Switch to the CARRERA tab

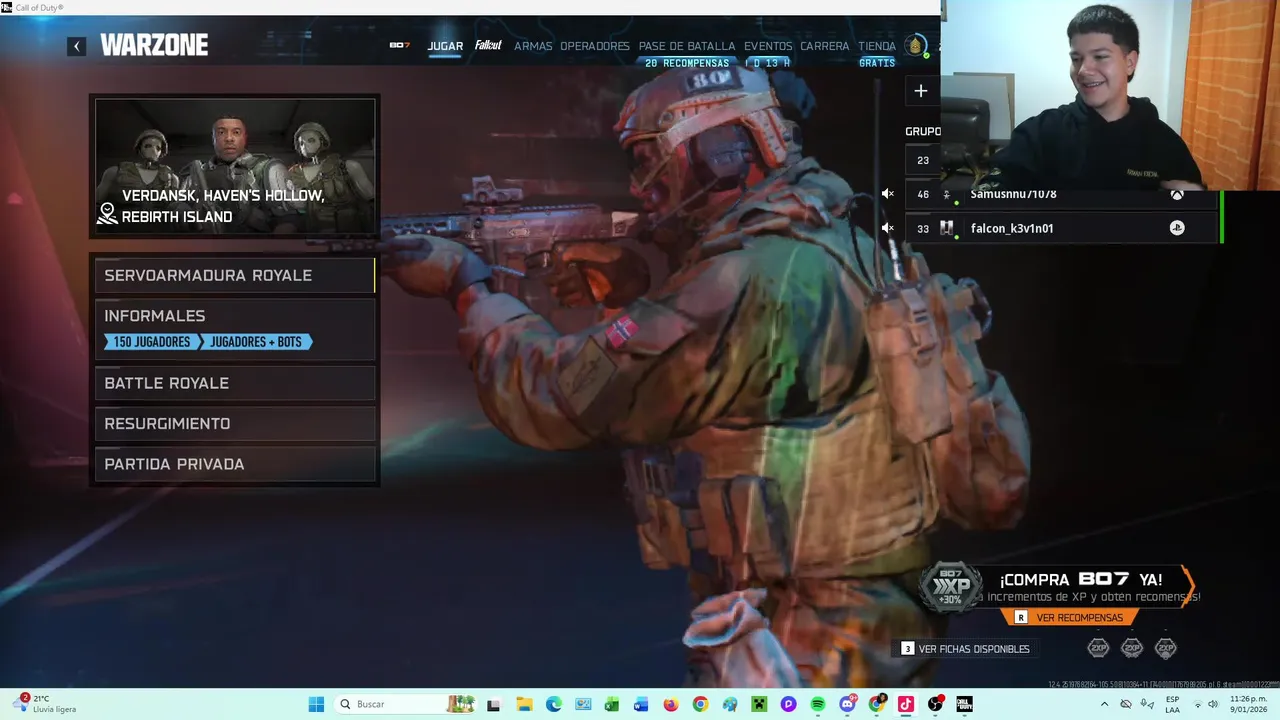click(825, 46)
